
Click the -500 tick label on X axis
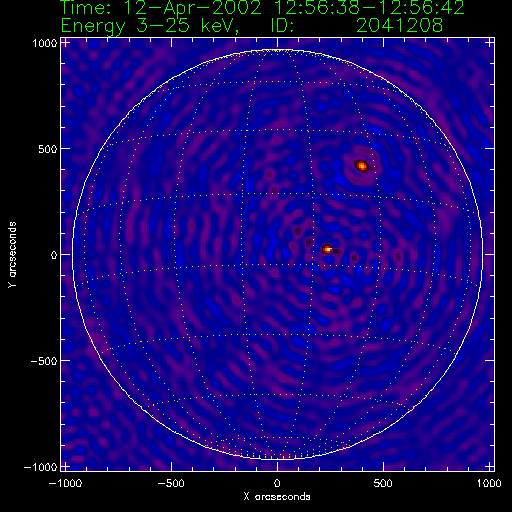(171, 483)
